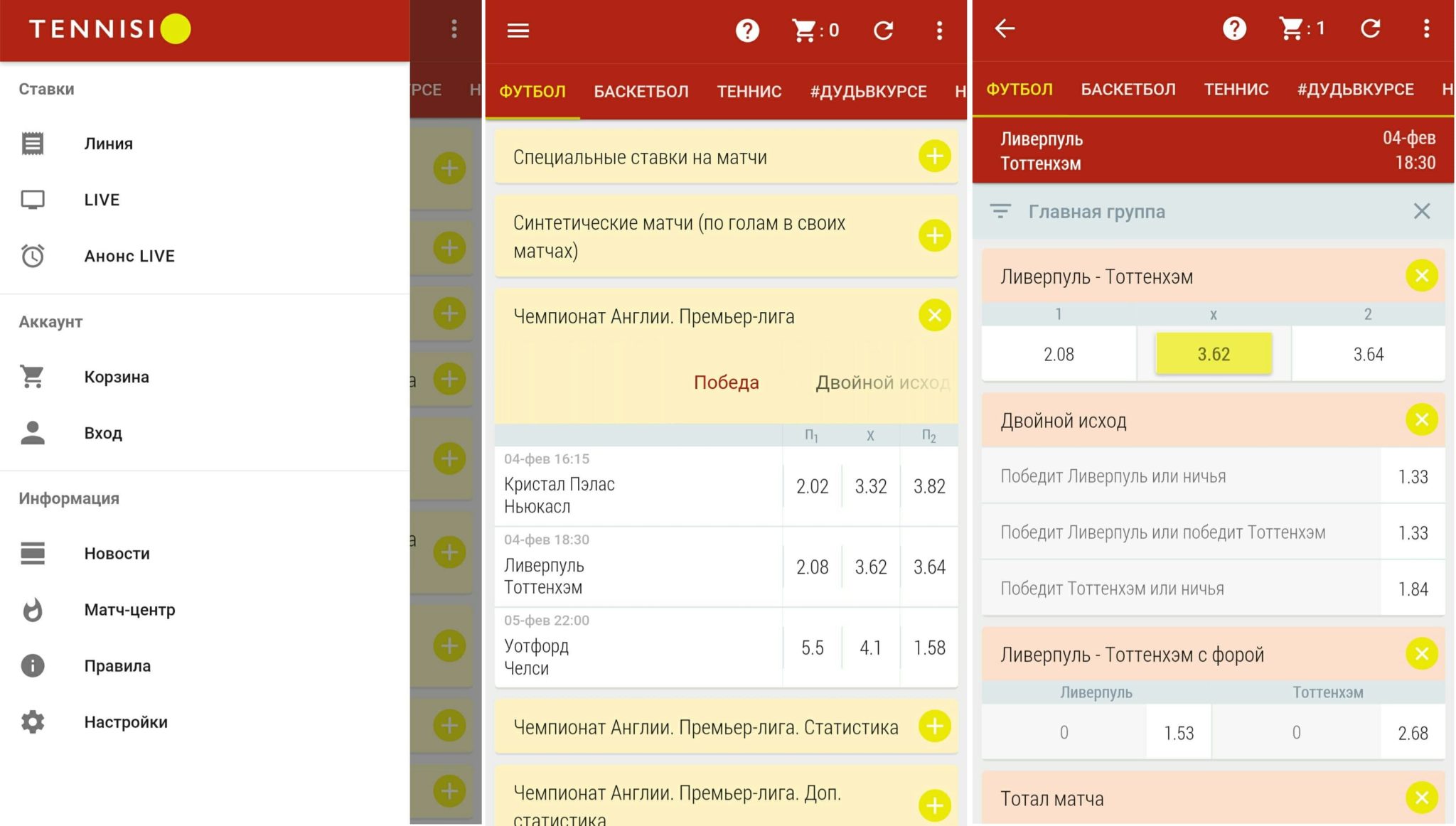Bet Ливерпуль handicap 0 at 1.53

[1179, 732]
